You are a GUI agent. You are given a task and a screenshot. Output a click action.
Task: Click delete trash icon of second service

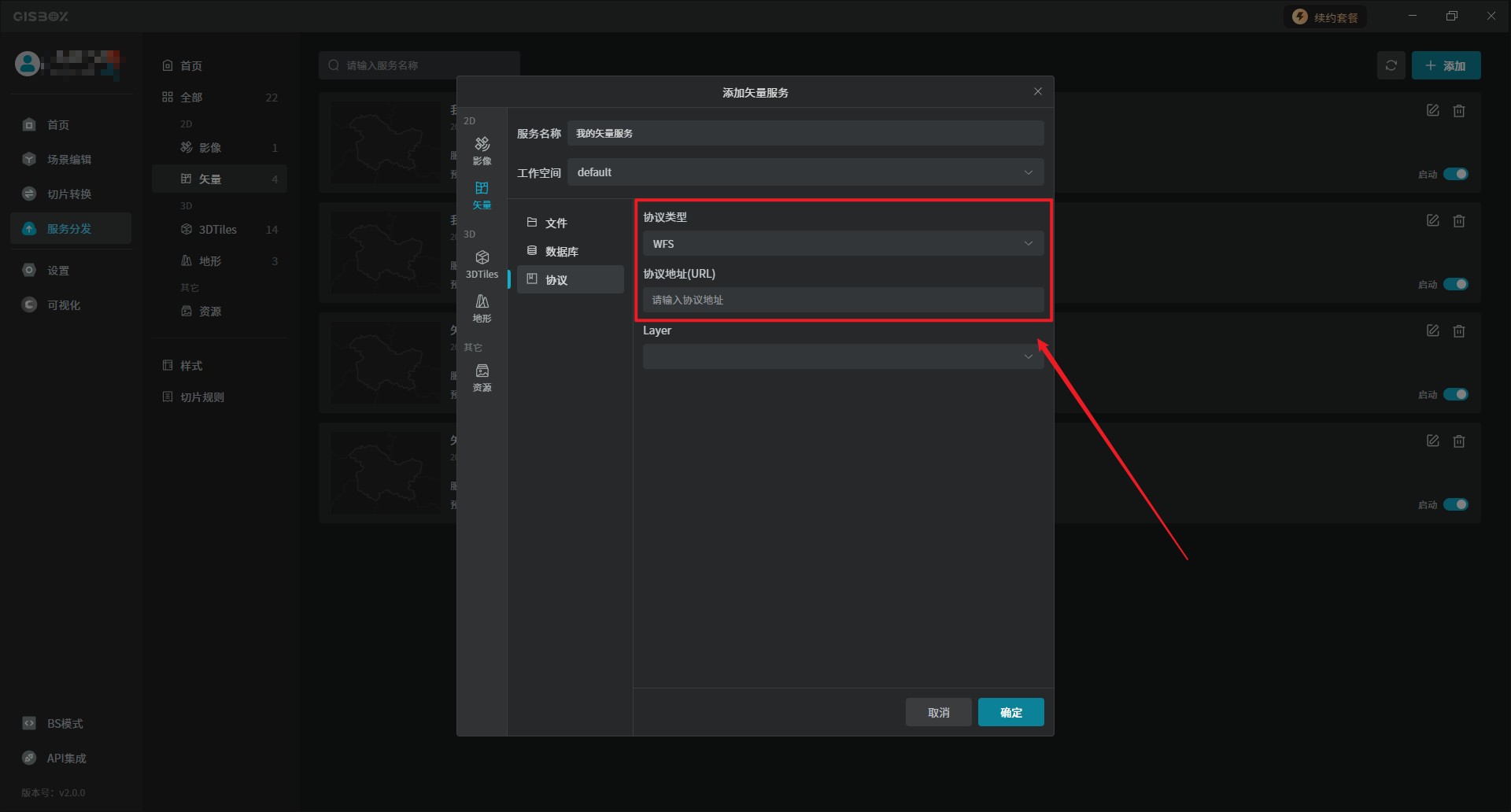1458,221
